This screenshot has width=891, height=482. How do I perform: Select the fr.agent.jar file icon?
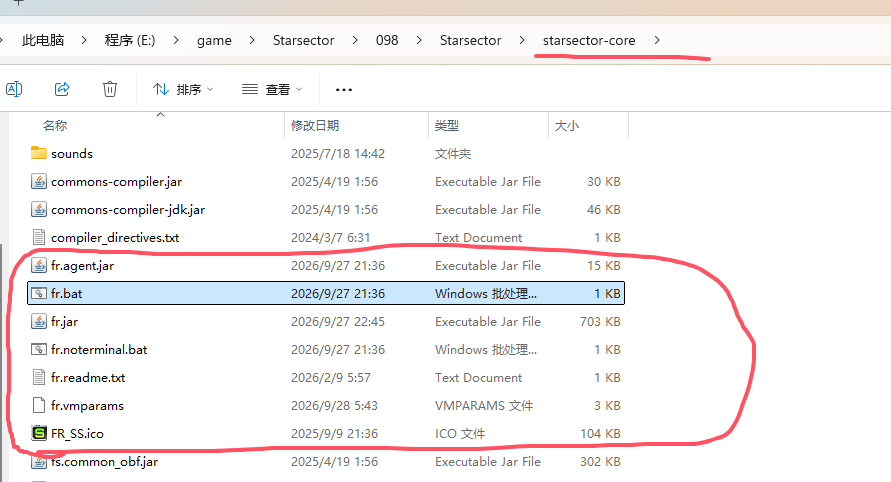39,265
